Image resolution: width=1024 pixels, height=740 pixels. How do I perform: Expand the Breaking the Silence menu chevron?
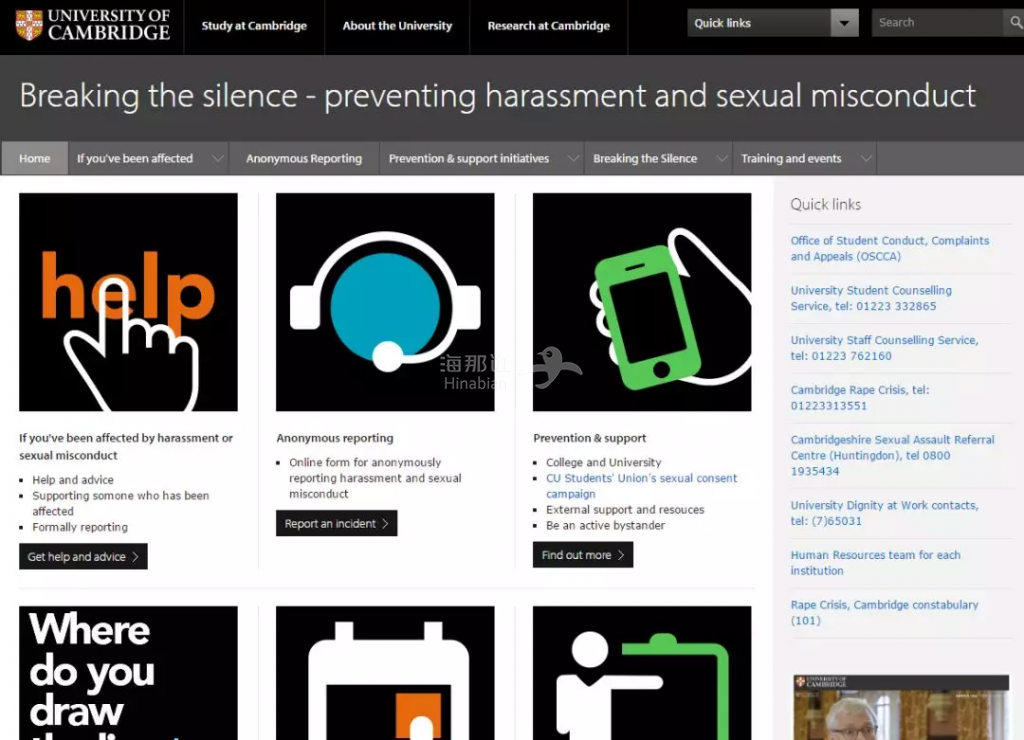[x=722, y=159]
